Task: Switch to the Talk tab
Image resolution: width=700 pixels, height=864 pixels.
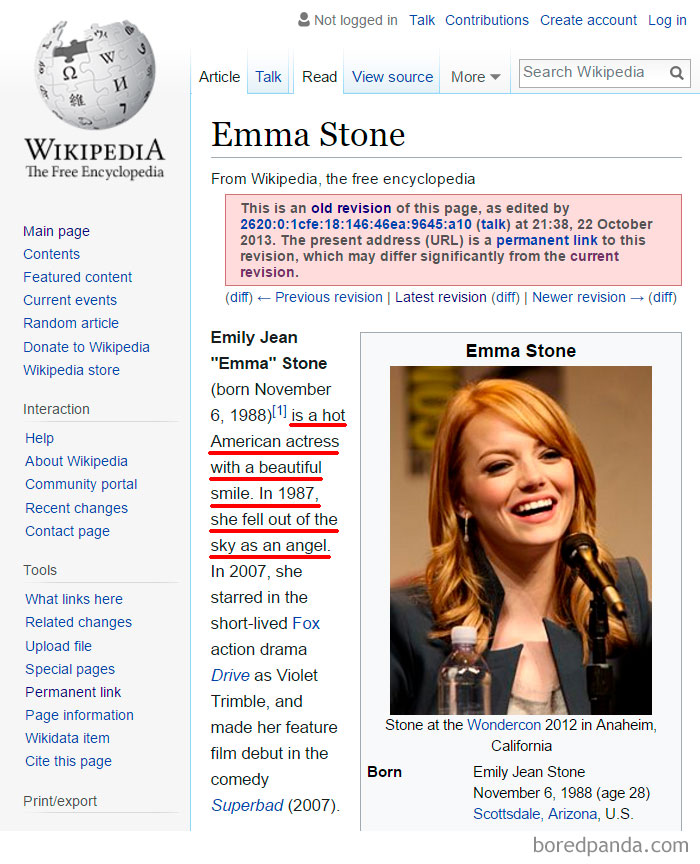Action: point(268,77)
